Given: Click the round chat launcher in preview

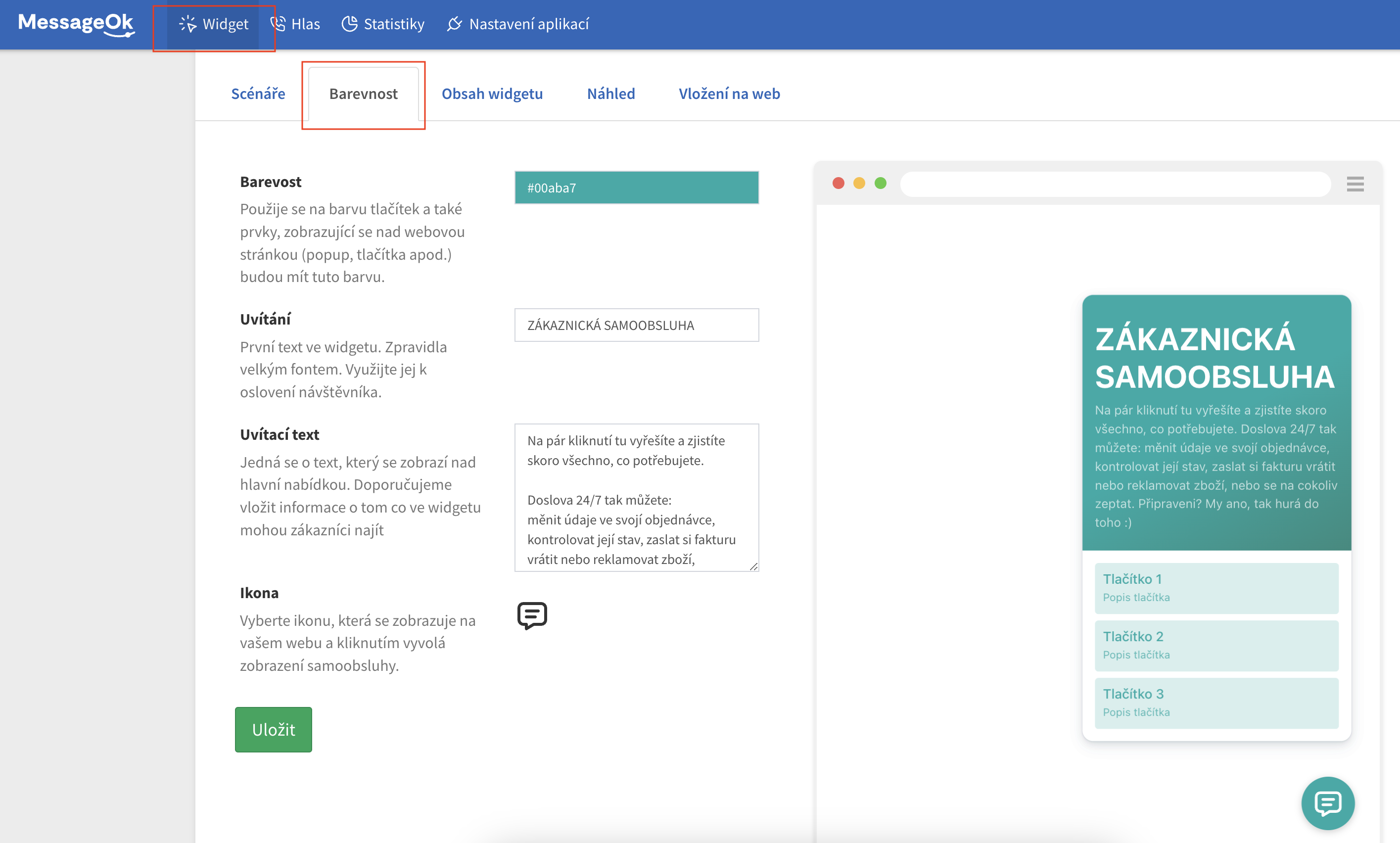Looking at the screenshot, I should point(1327,803).
